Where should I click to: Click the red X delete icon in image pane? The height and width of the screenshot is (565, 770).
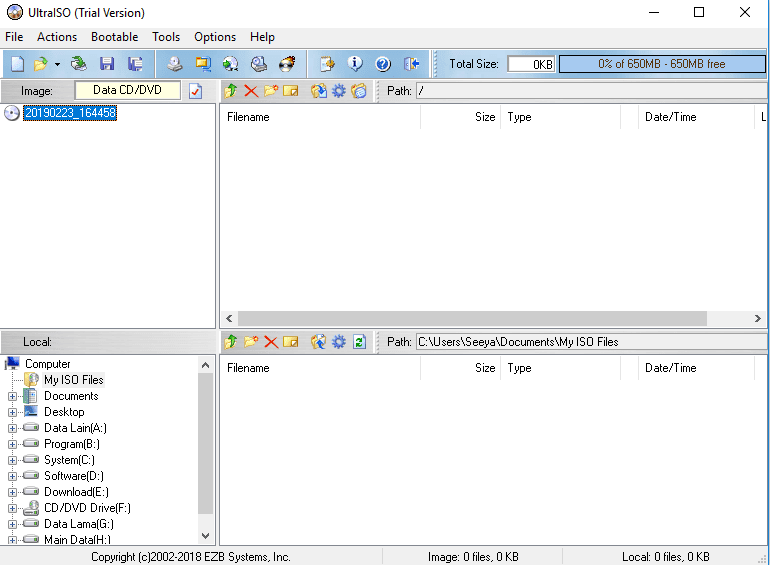251,91
